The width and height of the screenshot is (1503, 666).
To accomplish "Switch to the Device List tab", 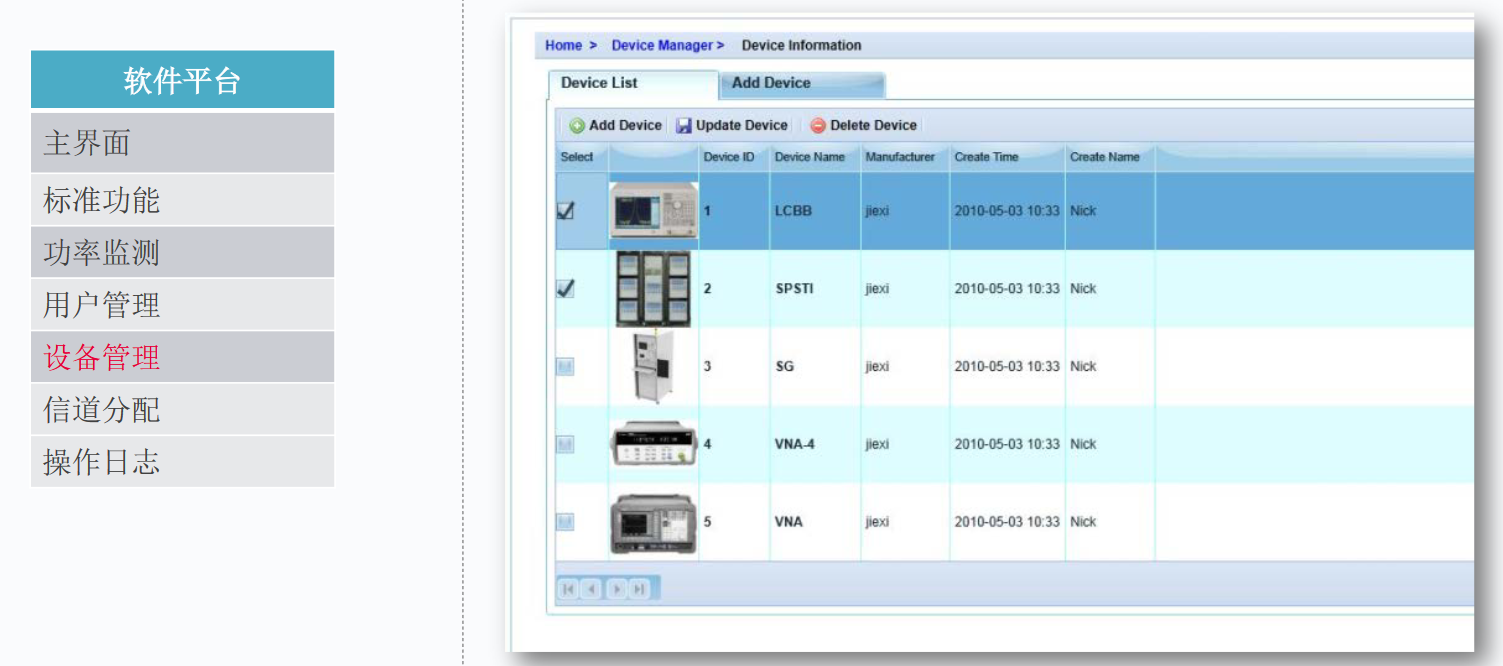I will click(632, 84).
